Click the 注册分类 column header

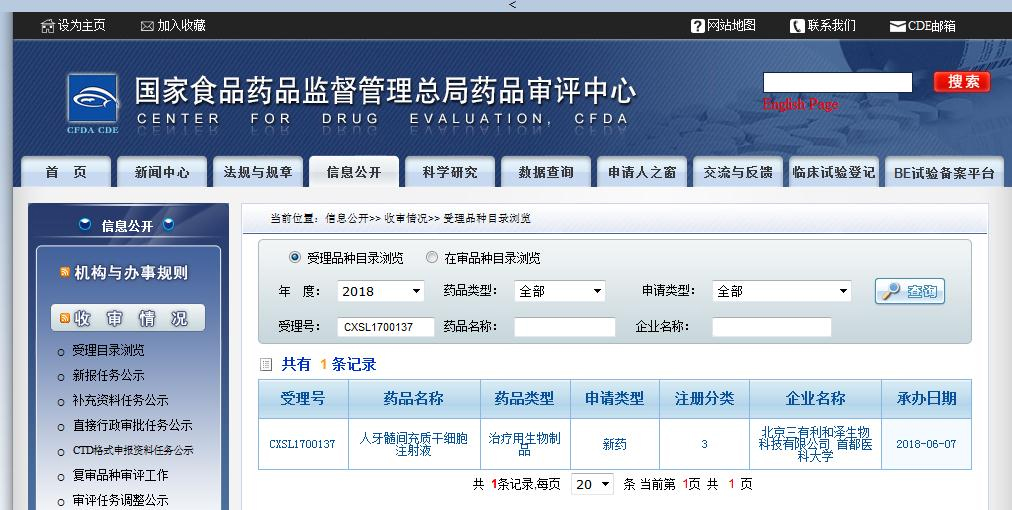click(704, 399)
